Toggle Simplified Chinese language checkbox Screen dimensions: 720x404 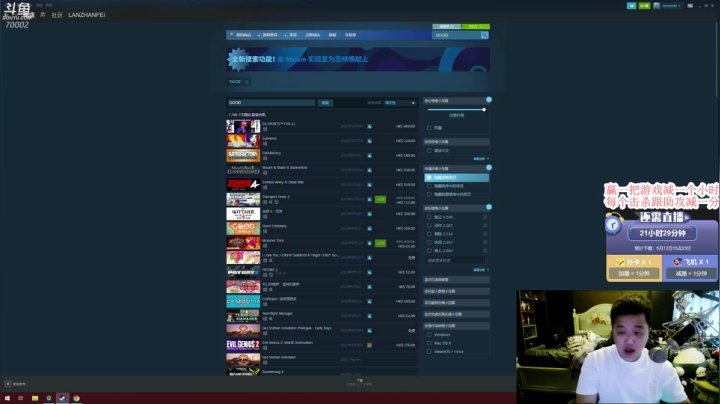point(429,151)
